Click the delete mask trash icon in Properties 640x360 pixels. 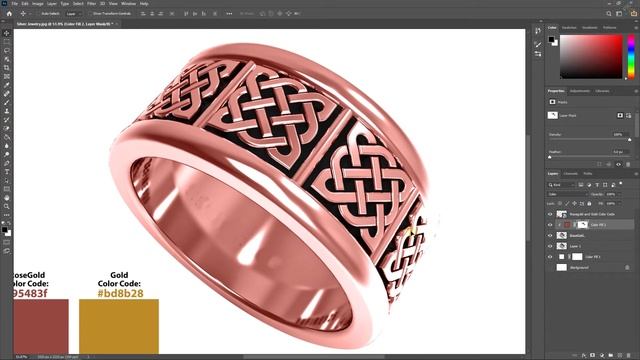tap(628, 164)
